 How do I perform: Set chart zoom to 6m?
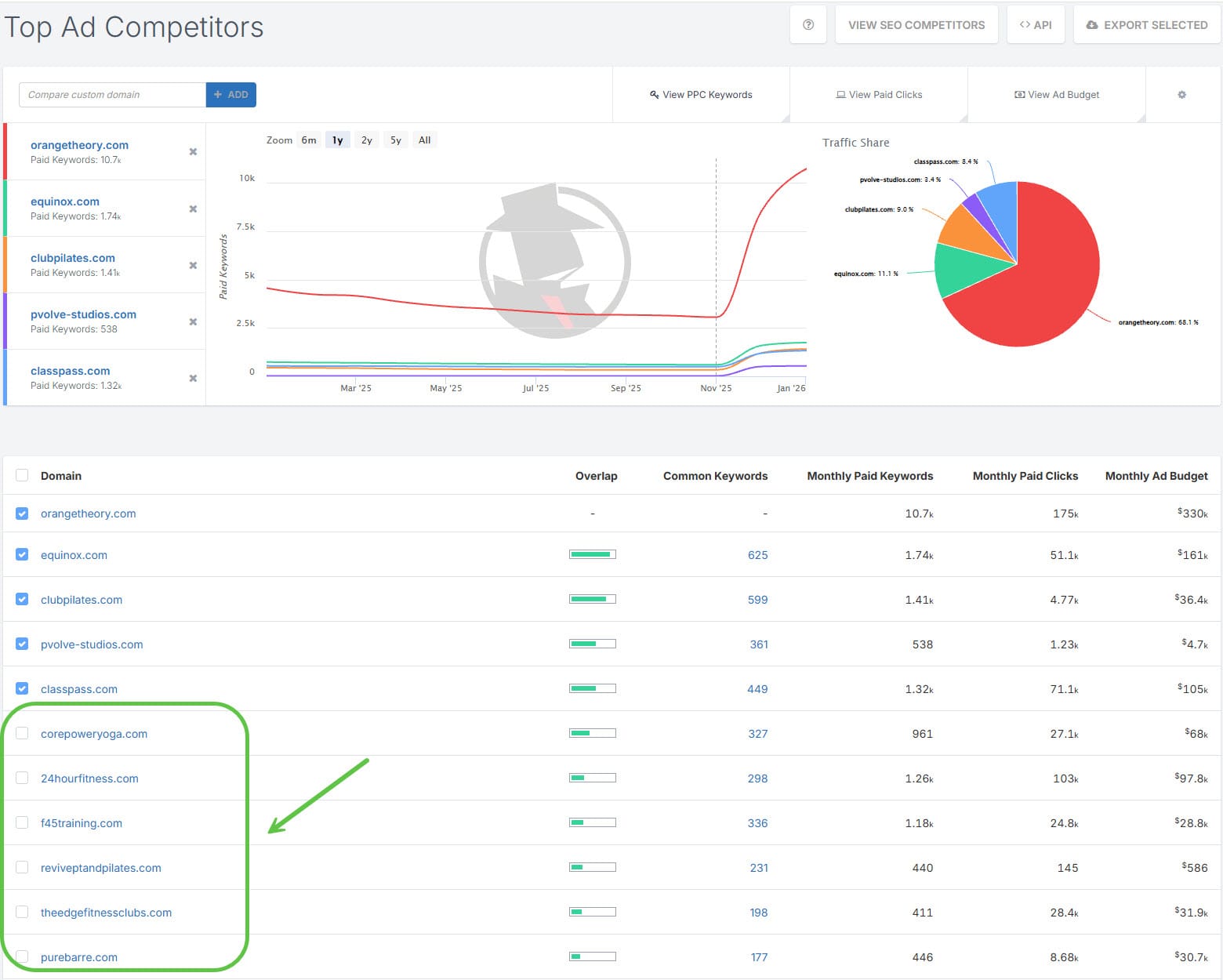tap(309, 140)
